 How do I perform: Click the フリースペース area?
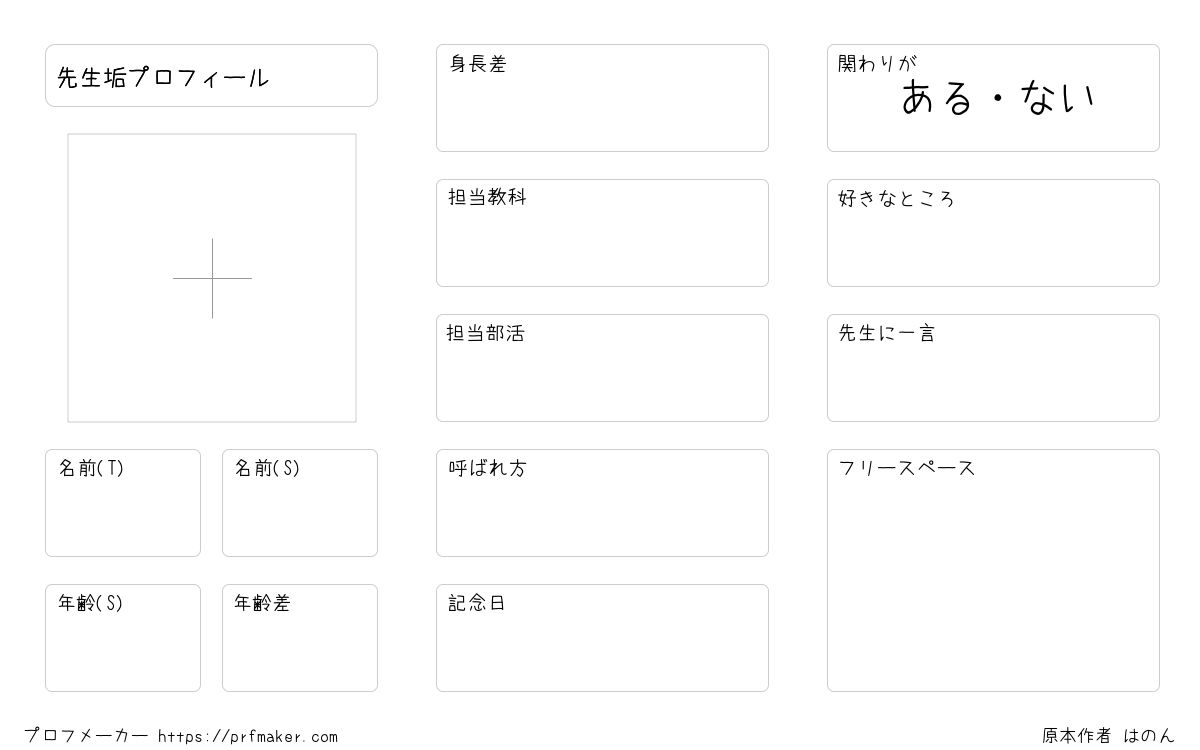993,570
